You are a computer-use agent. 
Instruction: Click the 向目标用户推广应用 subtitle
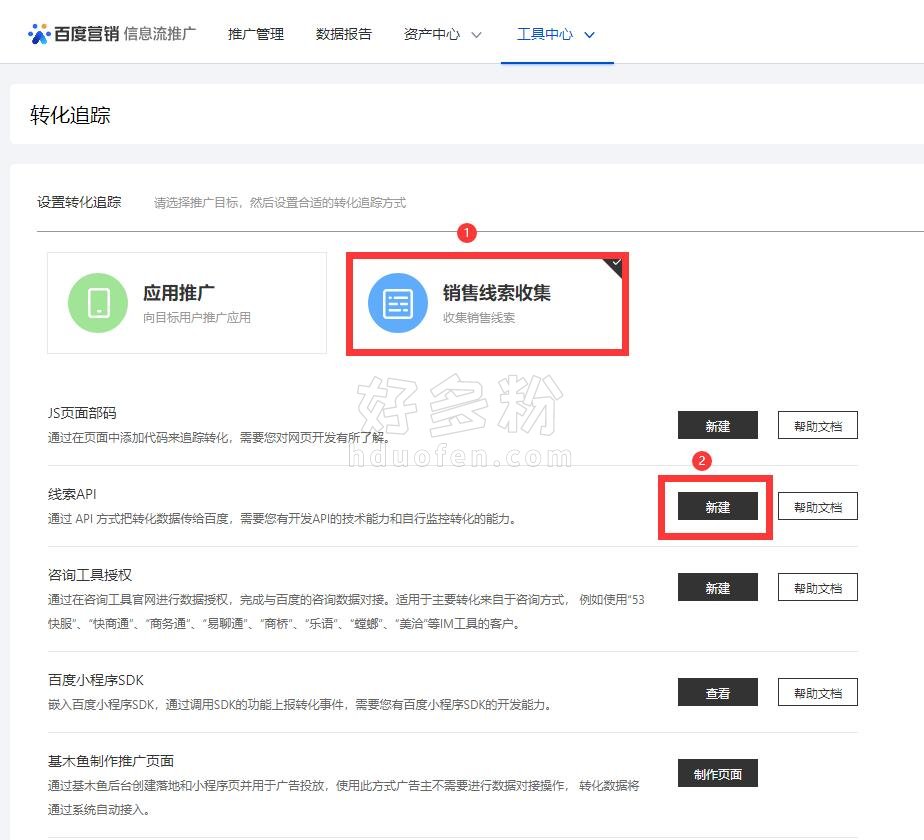(197, 318)
